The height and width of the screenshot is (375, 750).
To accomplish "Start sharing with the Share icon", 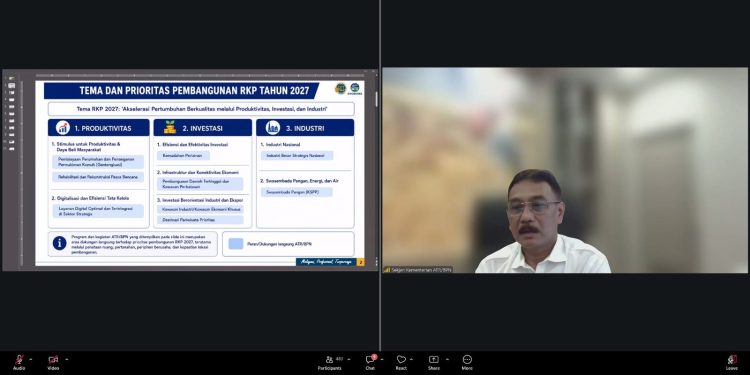I will pos(434,362).
